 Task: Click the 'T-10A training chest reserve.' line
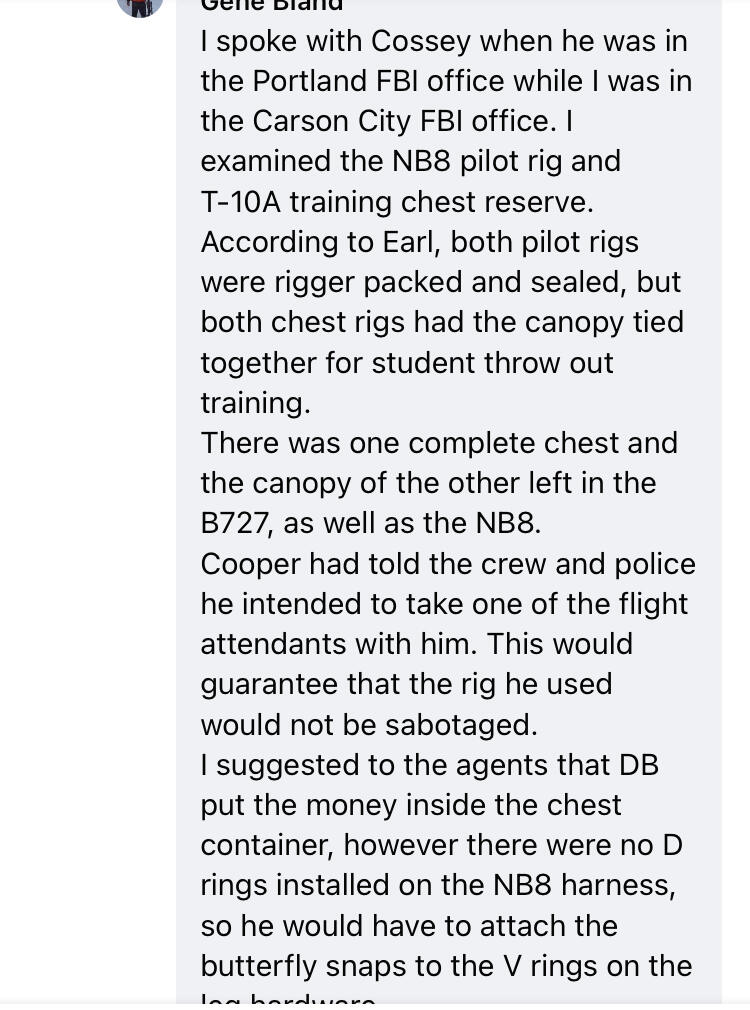[x=397, y=202]
